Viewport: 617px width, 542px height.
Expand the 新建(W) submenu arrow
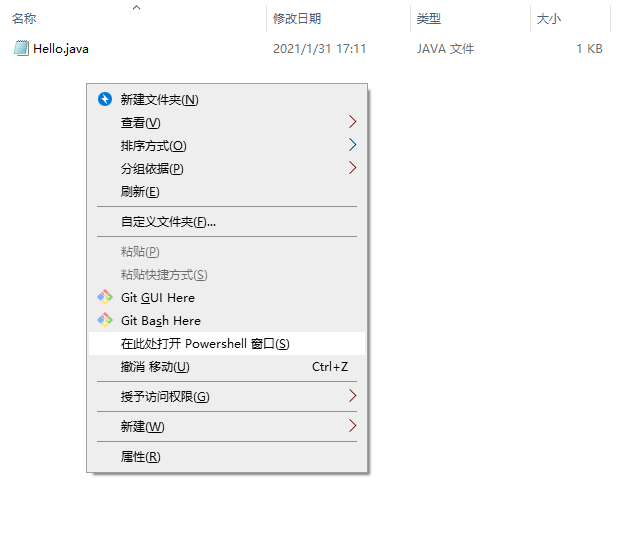click(352, 426)
